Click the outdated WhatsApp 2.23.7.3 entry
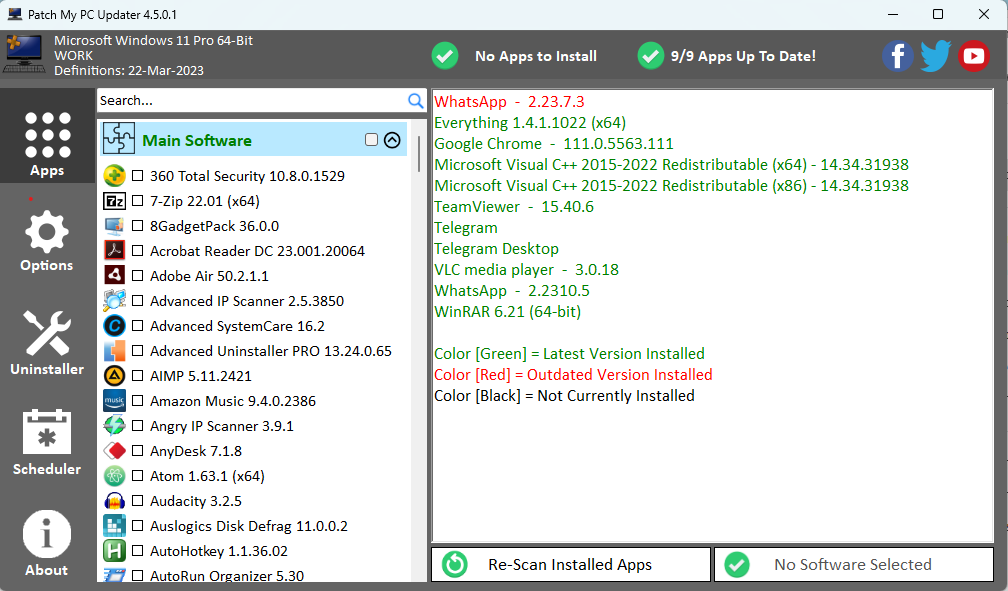 pos(509,102)
